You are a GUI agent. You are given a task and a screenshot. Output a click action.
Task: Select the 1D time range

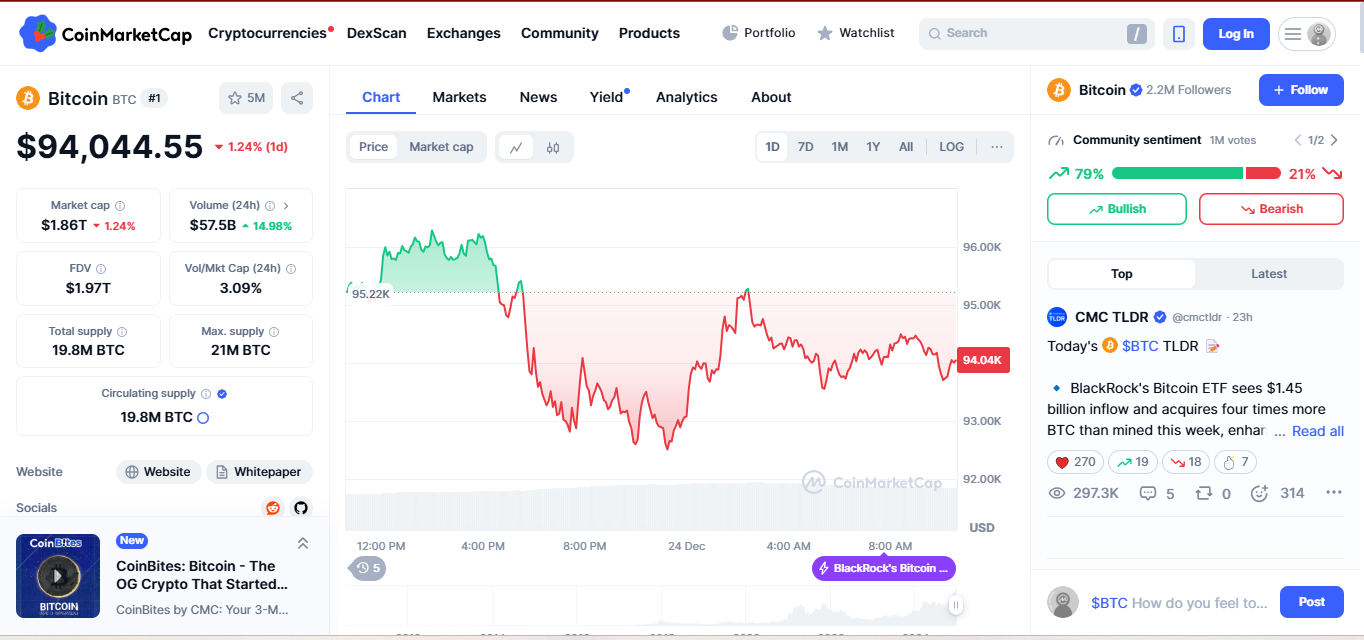pyautogui.click(x=772, y=147)
